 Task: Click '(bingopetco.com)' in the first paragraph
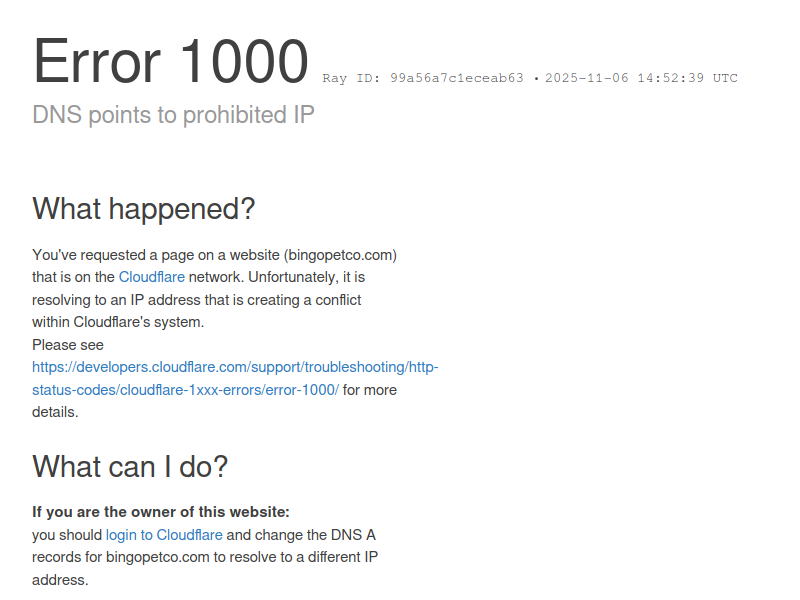tap(340, 255)
